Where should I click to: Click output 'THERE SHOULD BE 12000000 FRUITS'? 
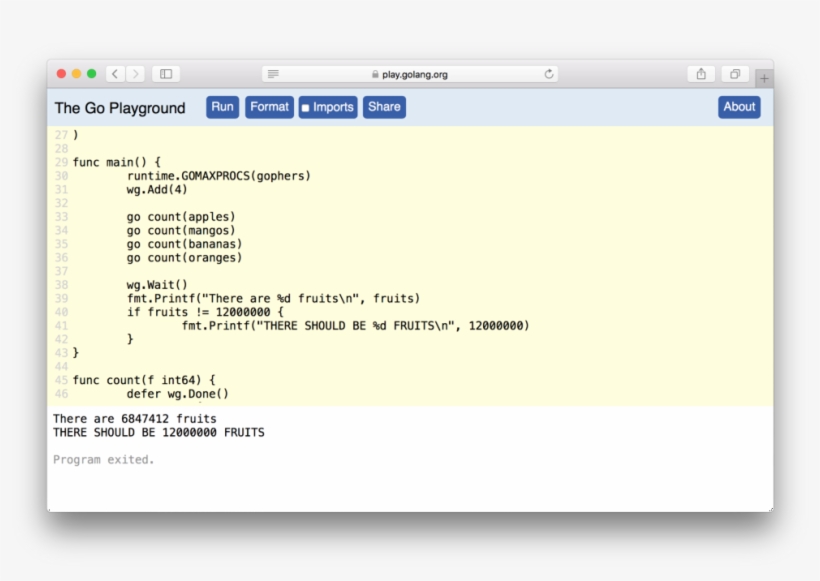click(158, 432)
